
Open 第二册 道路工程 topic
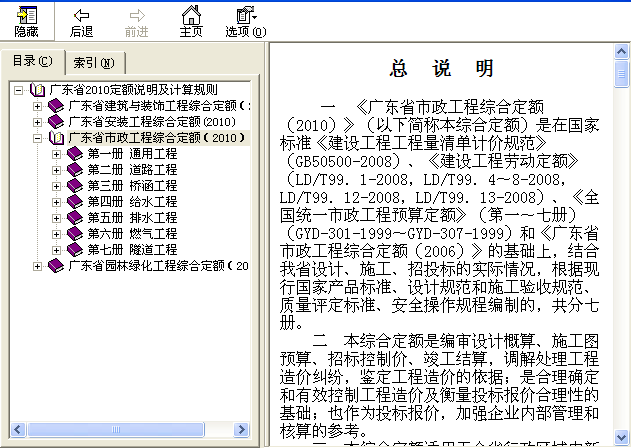tap(132, 170)
